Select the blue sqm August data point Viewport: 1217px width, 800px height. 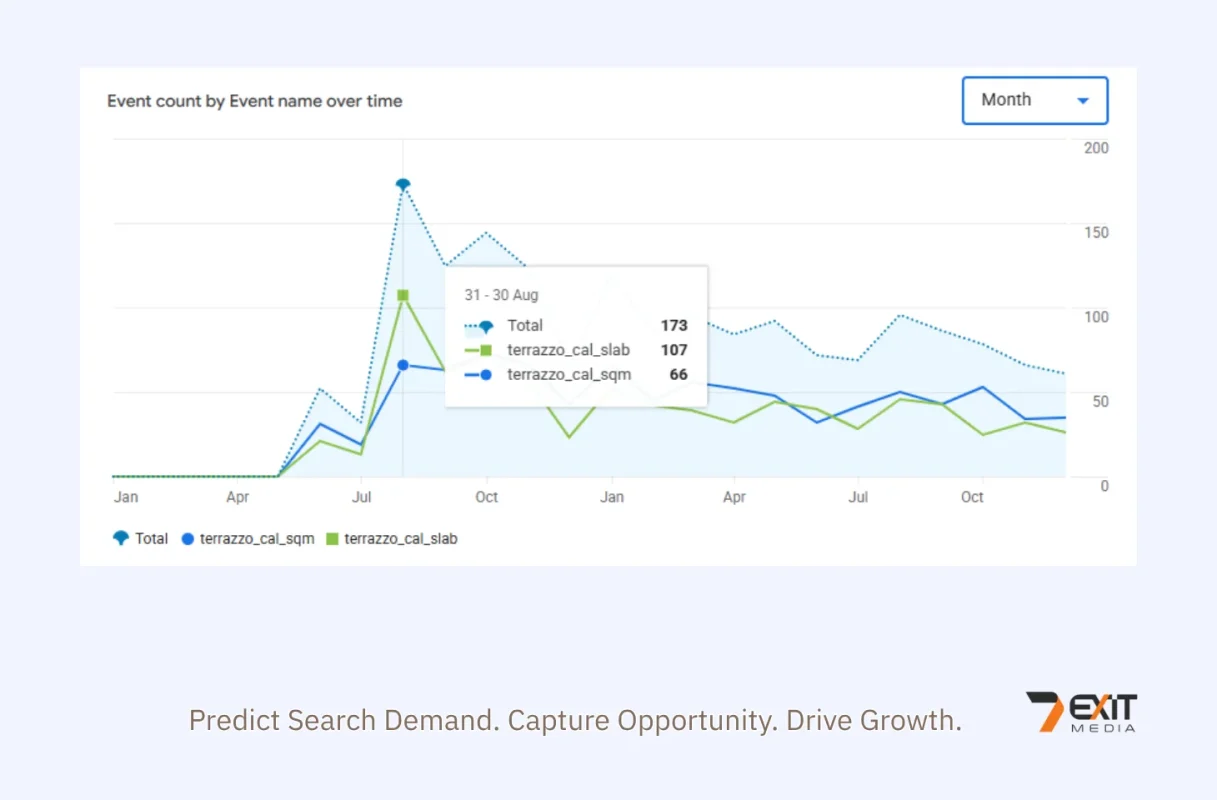[403, 365]
